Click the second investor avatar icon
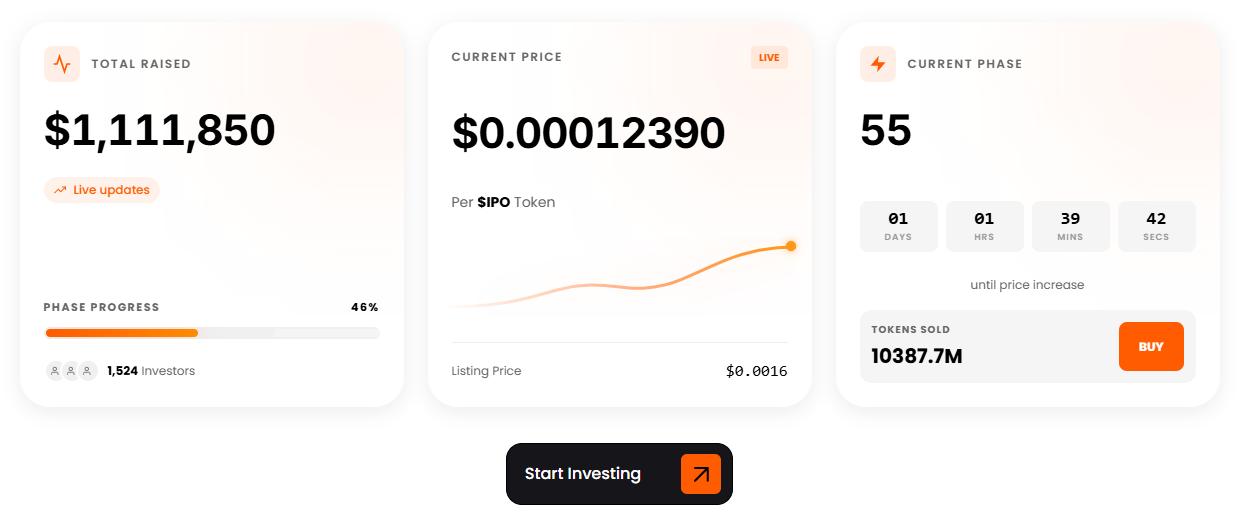Viewport: 1242px width, 519px height. point(71,371)
